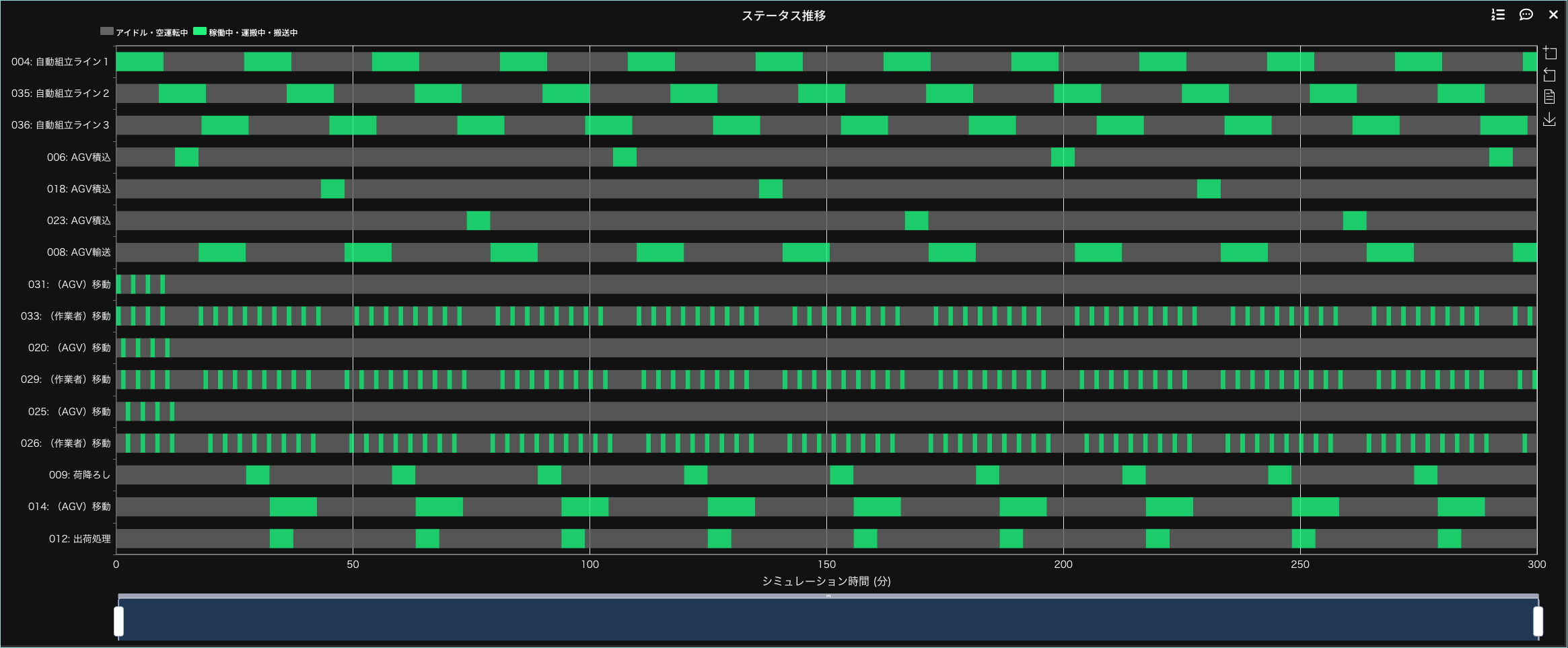
Task: Click last green bar in 012: 出荷処理 row
Action: (1450, 539)
